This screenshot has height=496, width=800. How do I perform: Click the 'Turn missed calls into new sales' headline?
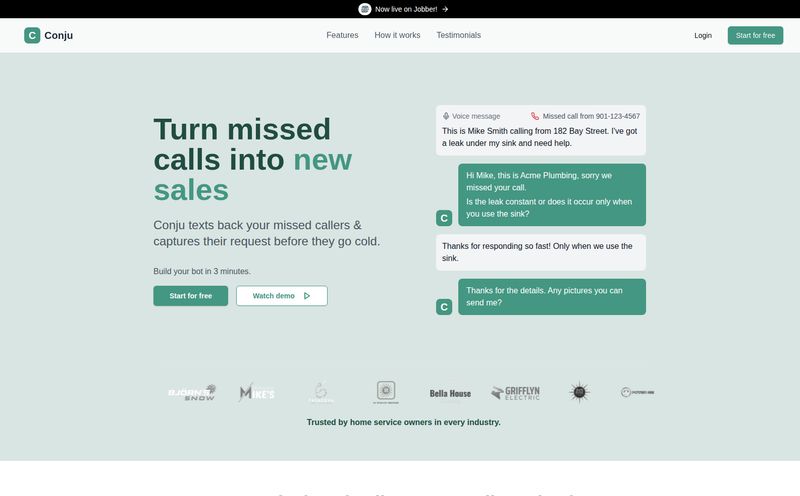tap(253, 160)
